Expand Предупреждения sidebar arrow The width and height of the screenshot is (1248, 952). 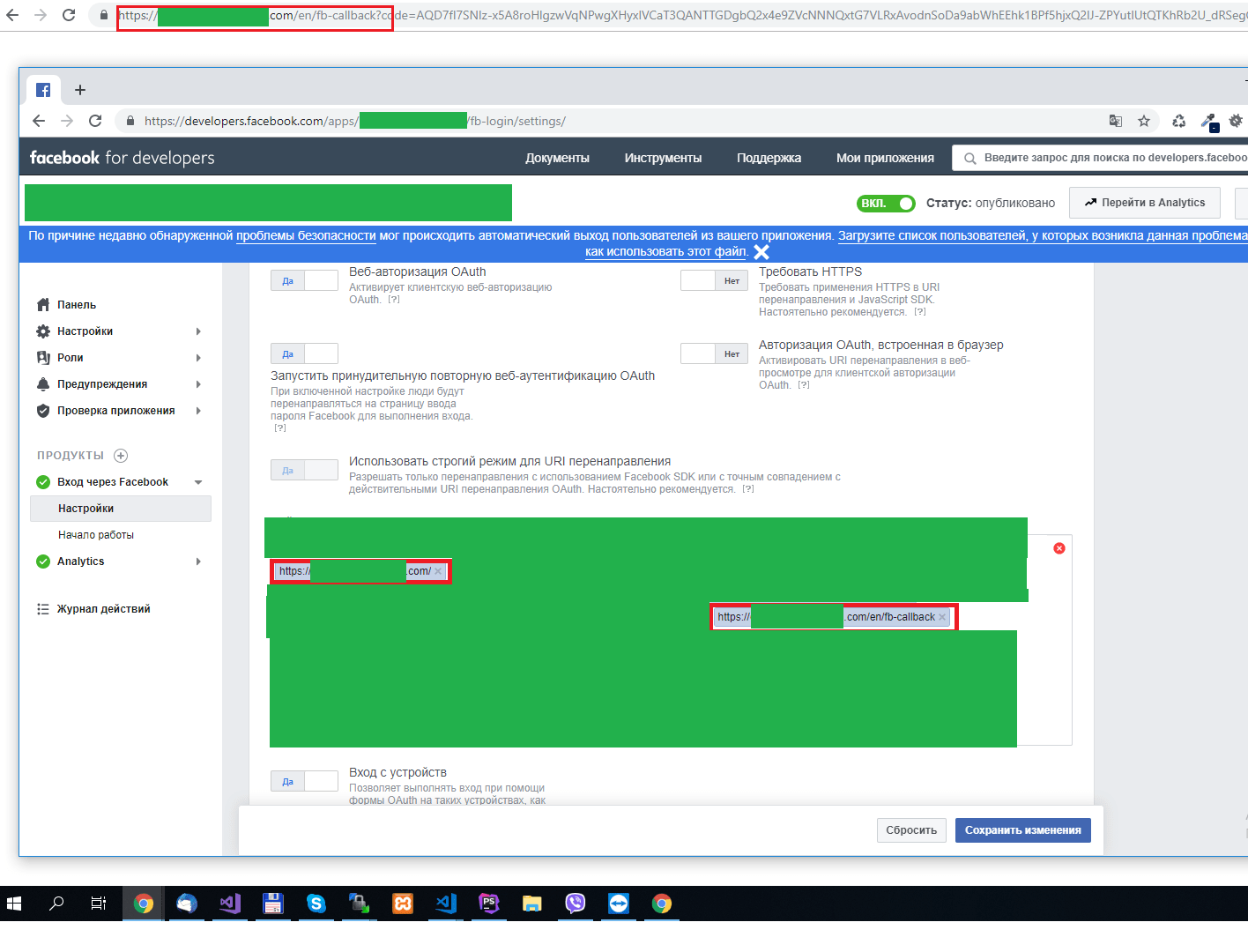[x=198, y=384]
